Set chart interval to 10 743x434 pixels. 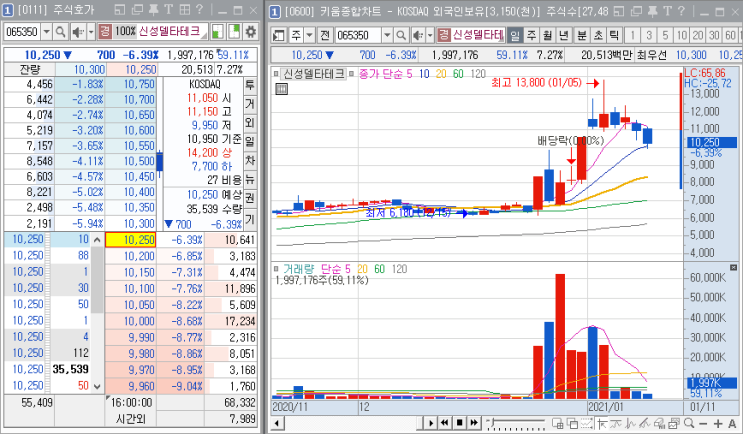[681, 35]
